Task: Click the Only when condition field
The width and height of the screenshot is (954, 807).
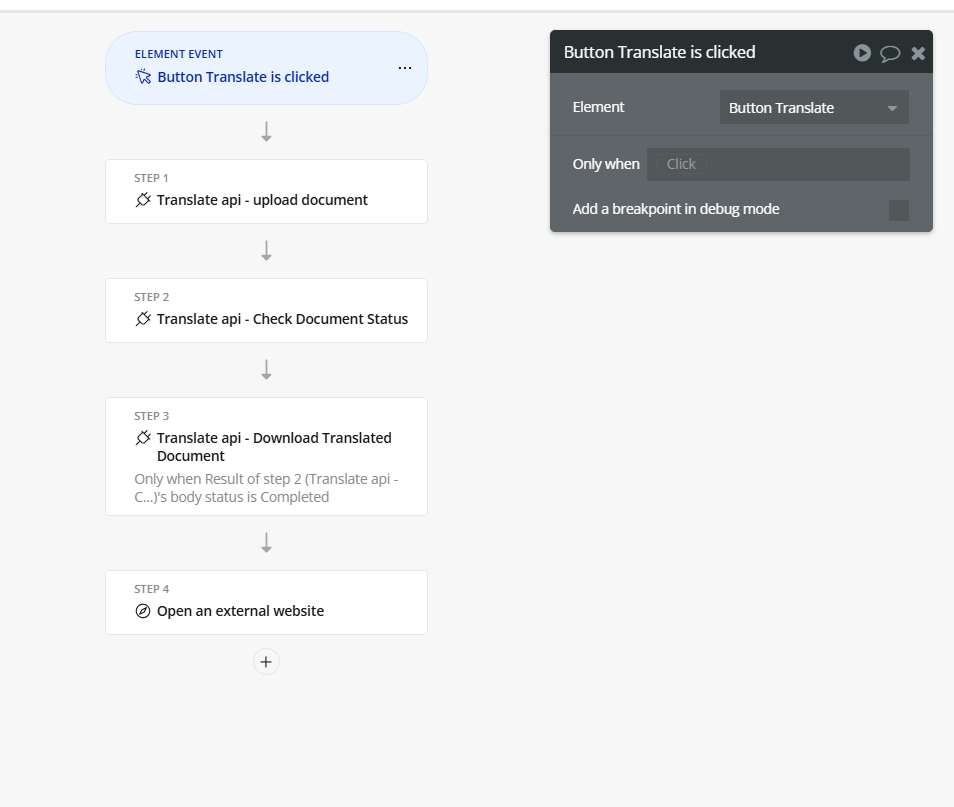Action: pos(778,164)
